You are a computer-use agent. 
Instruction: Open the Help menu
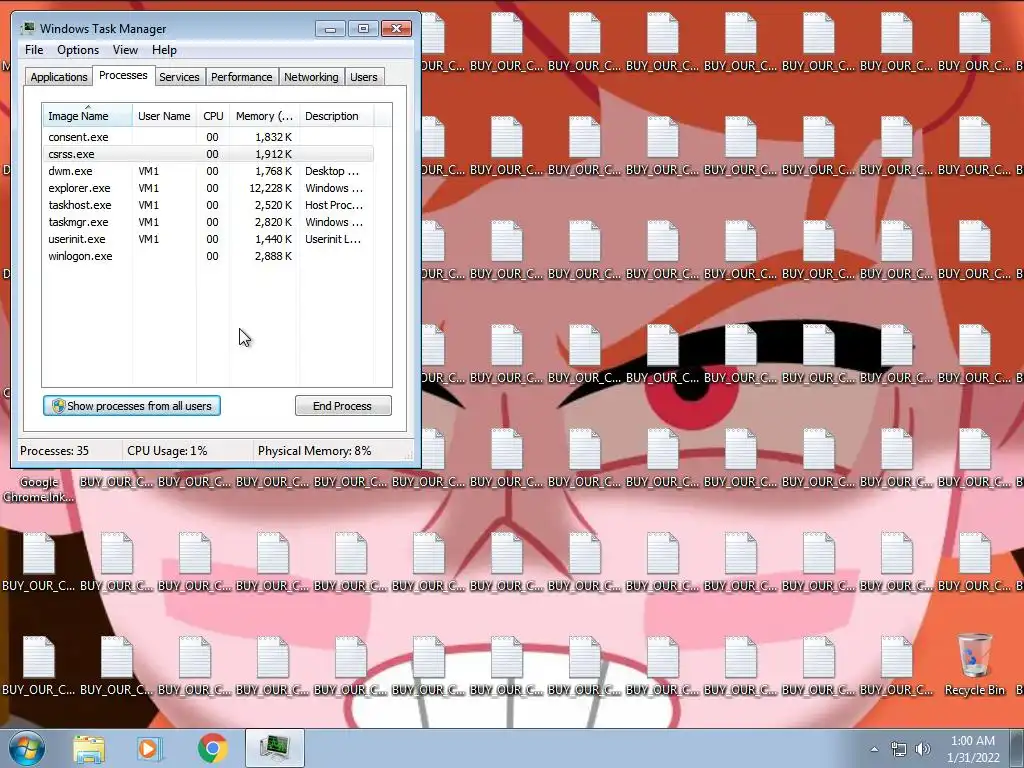tap(164, 50)
